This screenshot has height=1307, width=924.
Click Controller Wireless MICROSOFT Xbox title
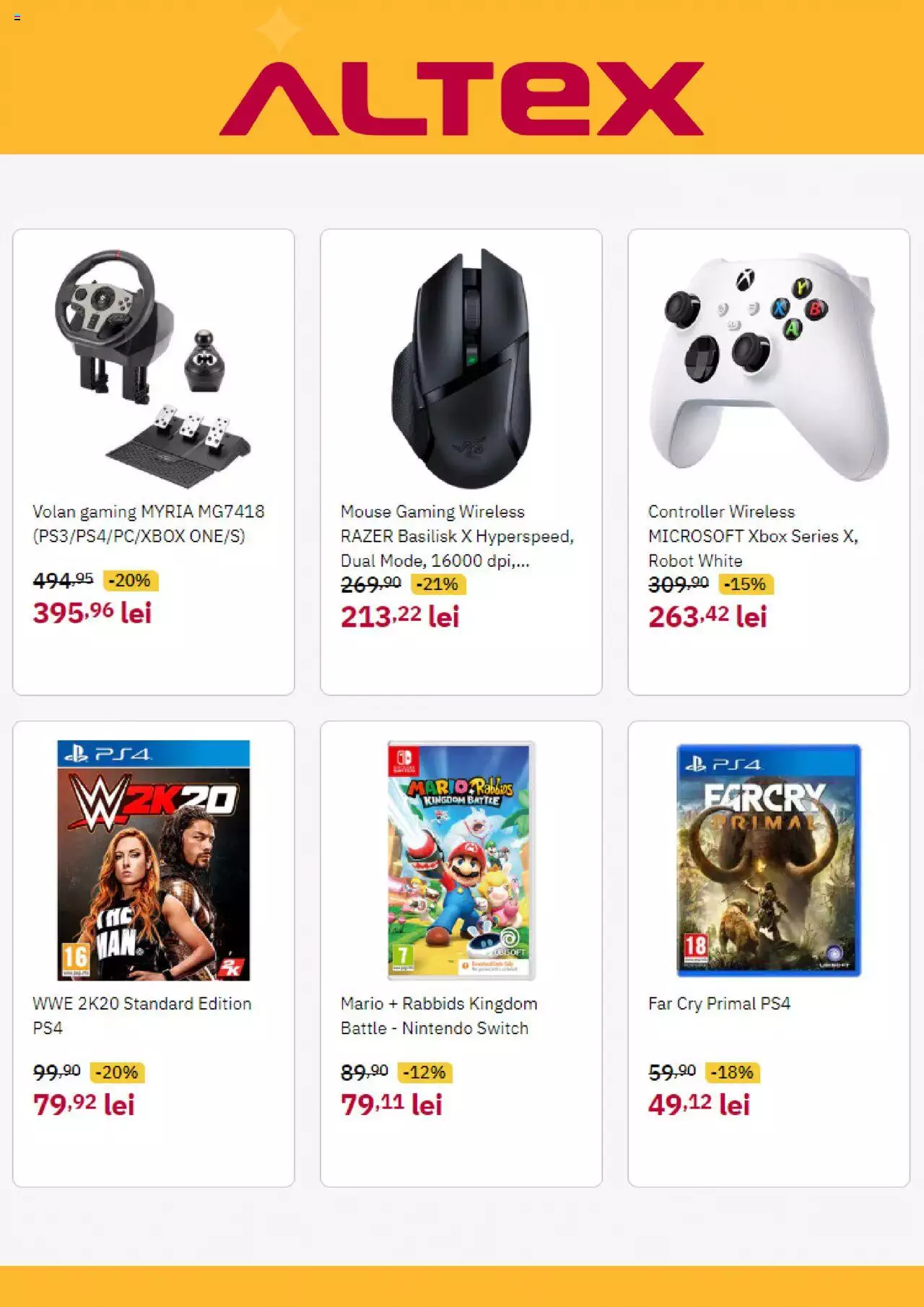click(753, 536)
